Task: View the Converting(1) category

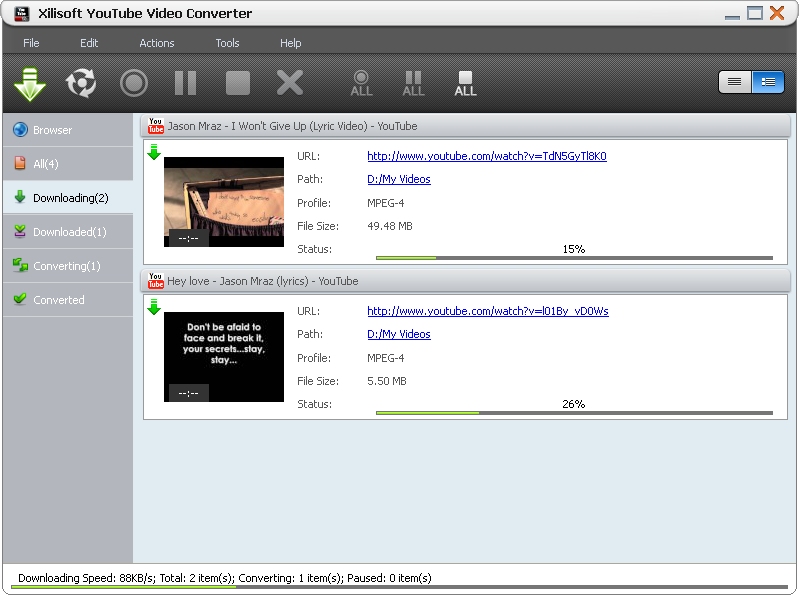Action: (68, 266)
